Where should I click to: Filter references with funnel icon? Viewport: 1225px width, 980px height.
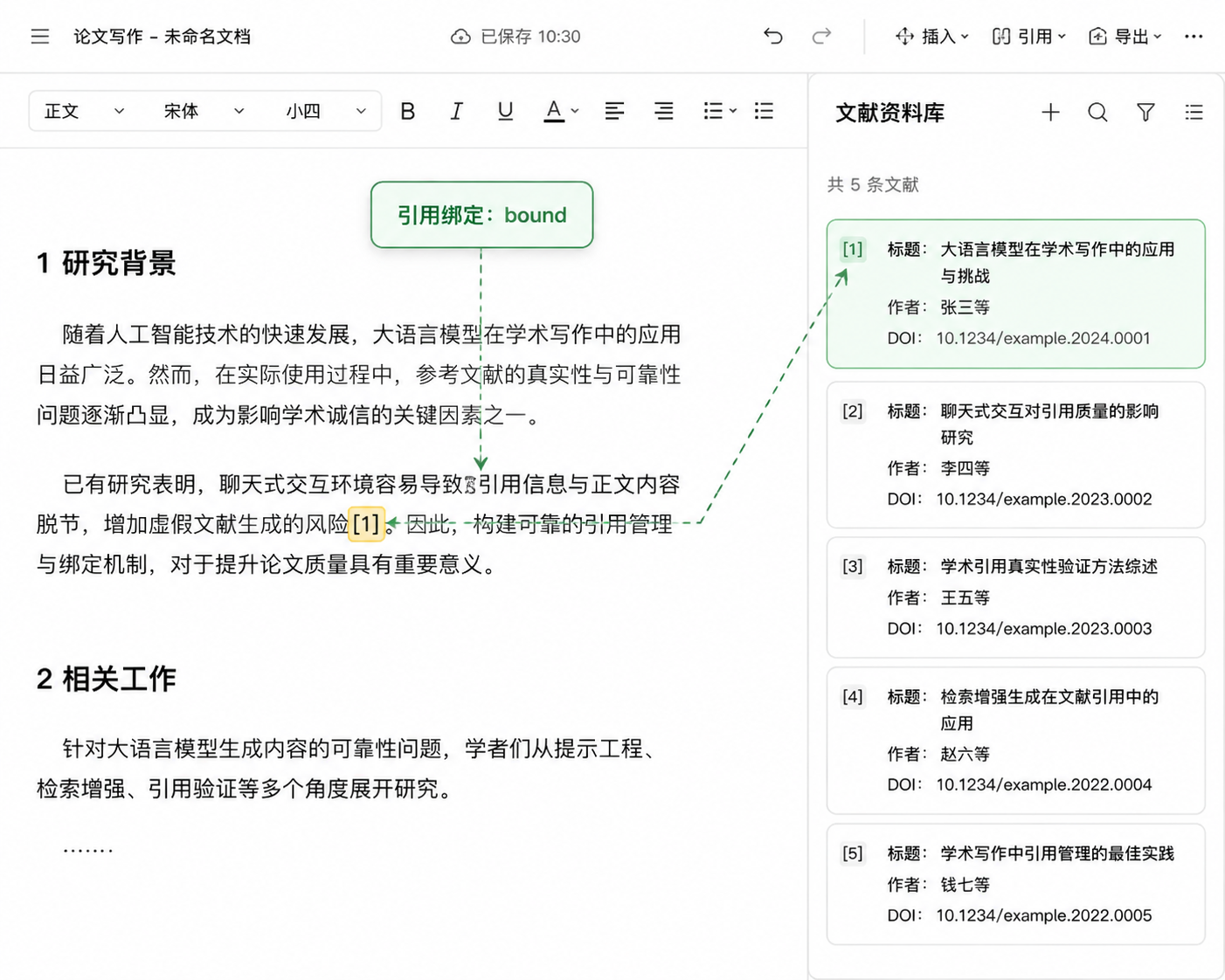tap(1145, 112)
